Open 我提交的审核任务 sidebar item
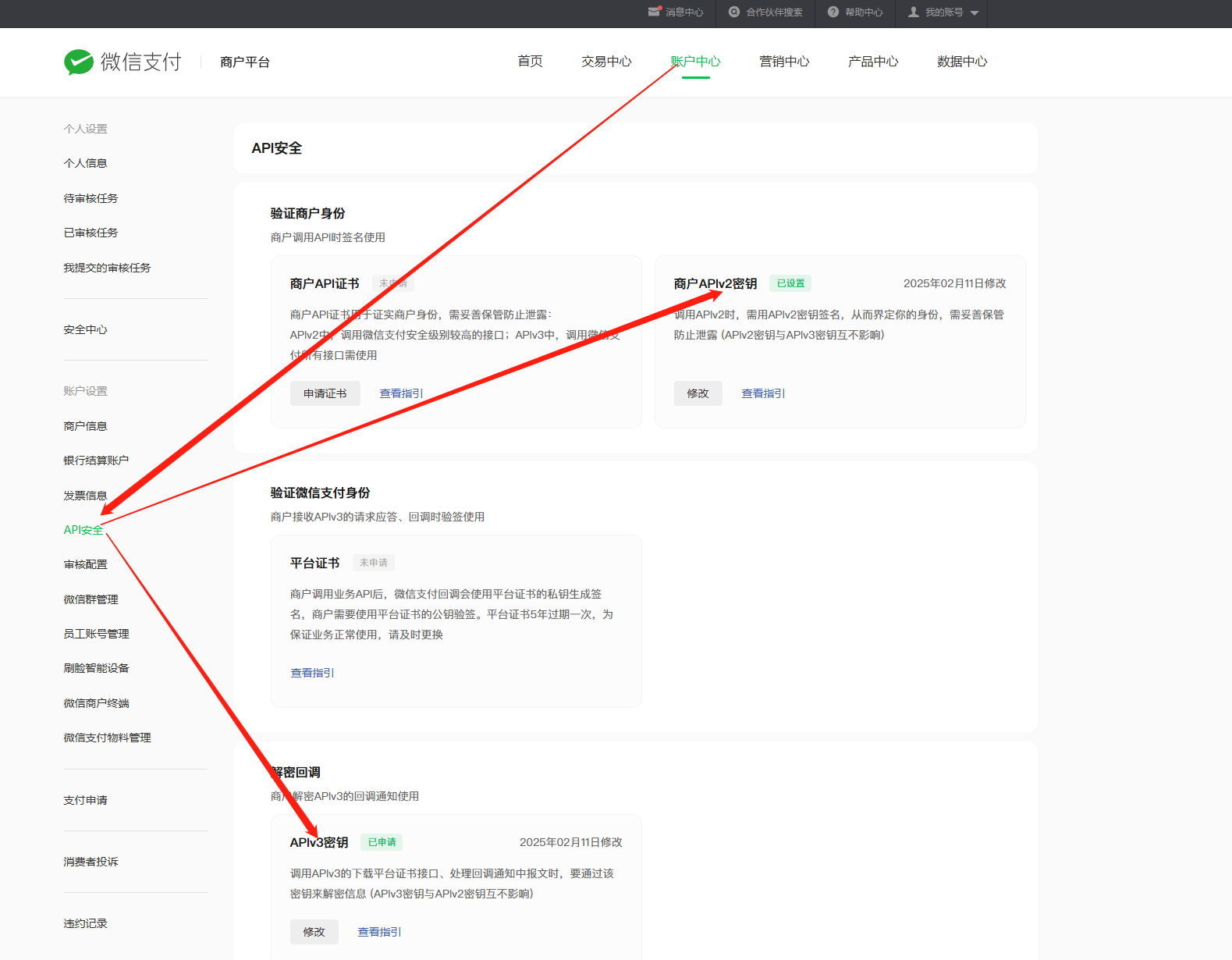 click(108, 268)
